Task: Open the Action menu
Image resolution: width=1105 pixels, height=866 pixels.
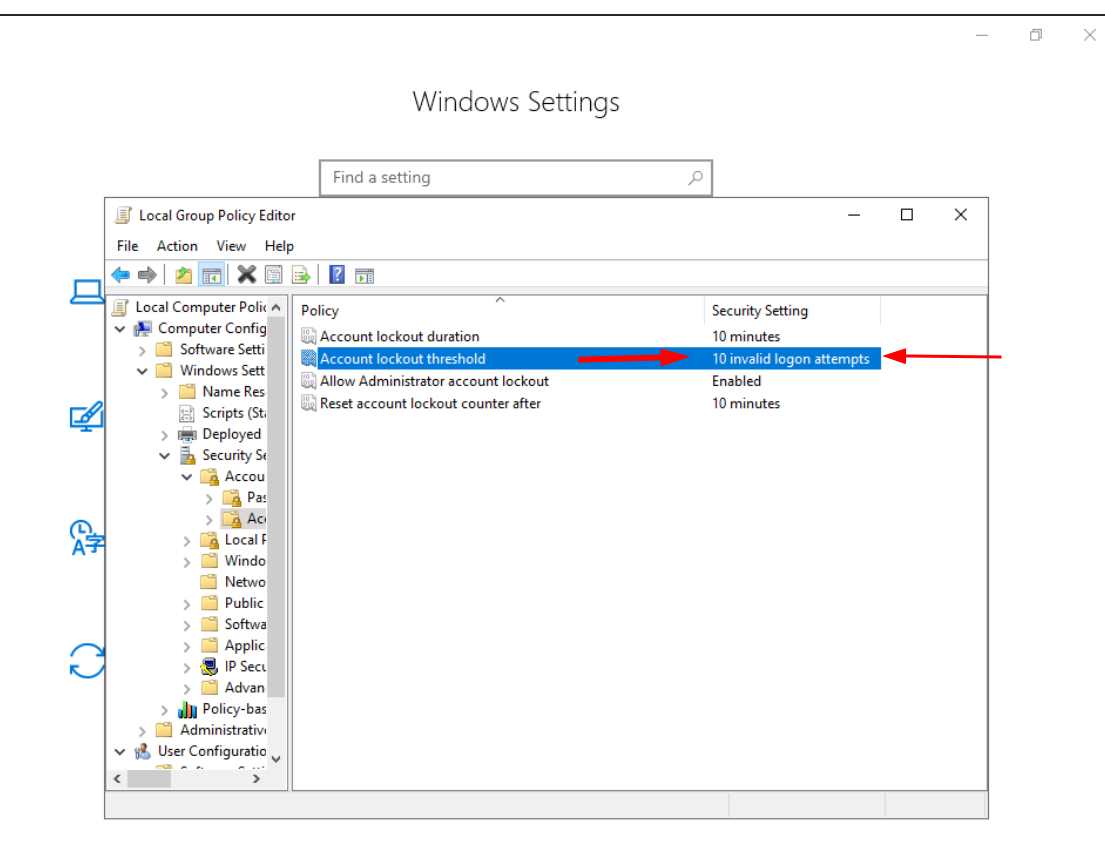Action: click(x=177, y=246)
